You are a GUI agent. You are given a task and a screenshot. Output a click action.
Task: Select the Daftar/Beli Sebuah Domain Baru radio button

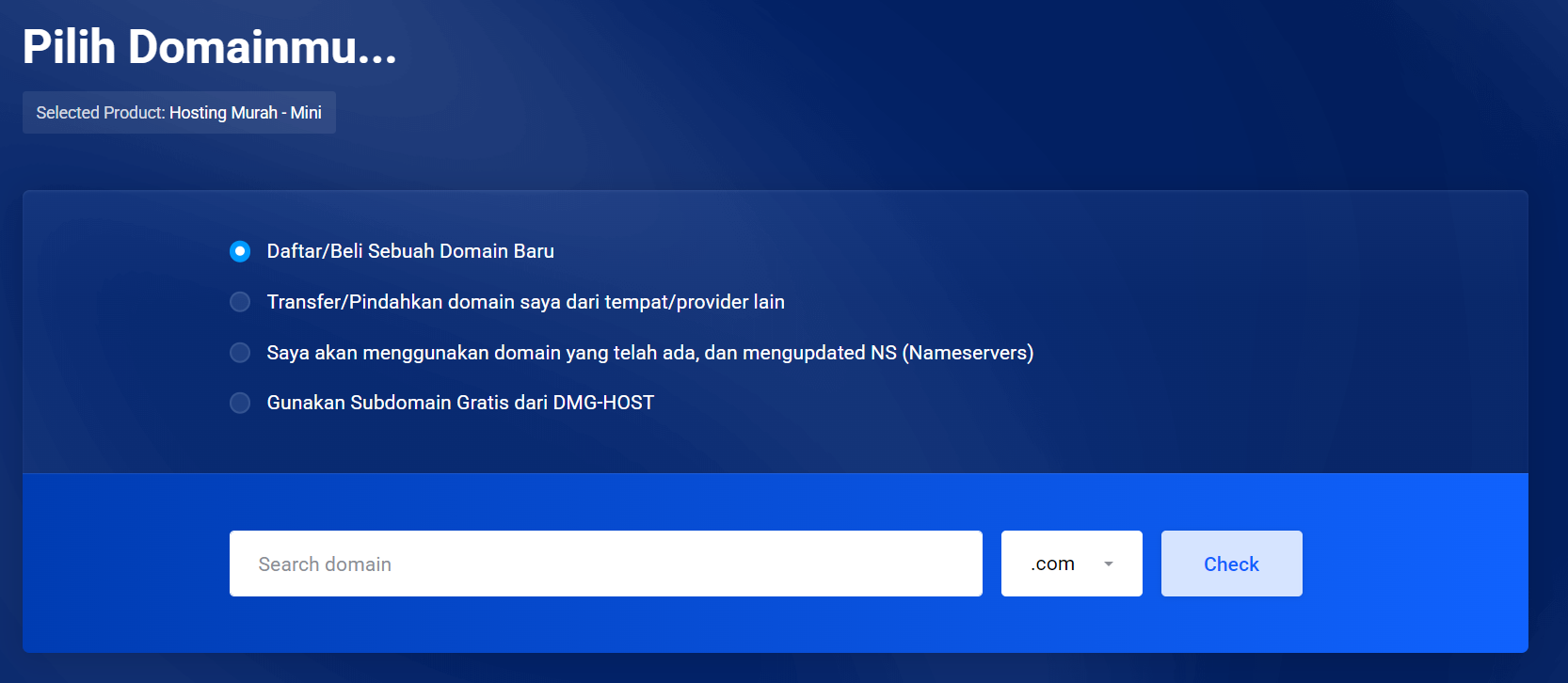[x=240, y=251]
